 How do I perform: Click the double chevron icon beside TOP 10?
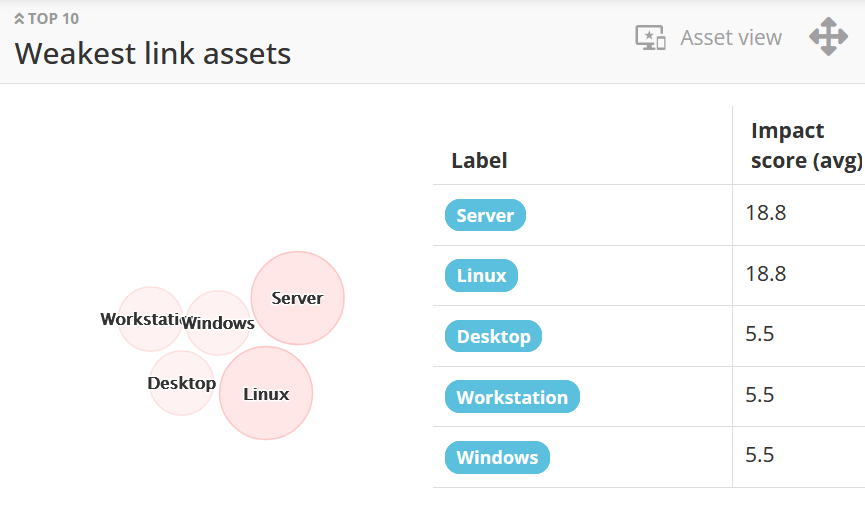coord(20,19)
